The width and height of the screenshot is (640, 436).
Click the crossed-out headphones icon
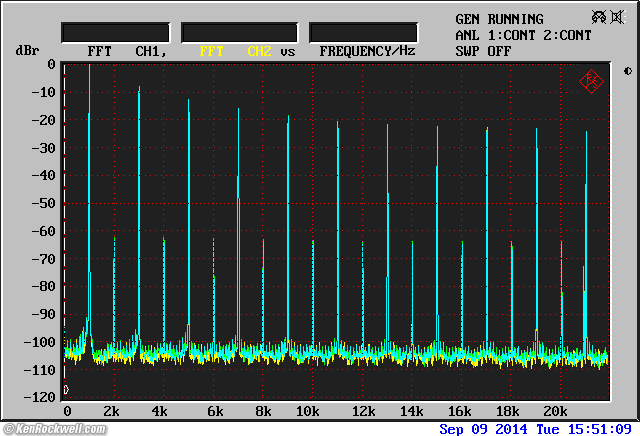[597, 17]
